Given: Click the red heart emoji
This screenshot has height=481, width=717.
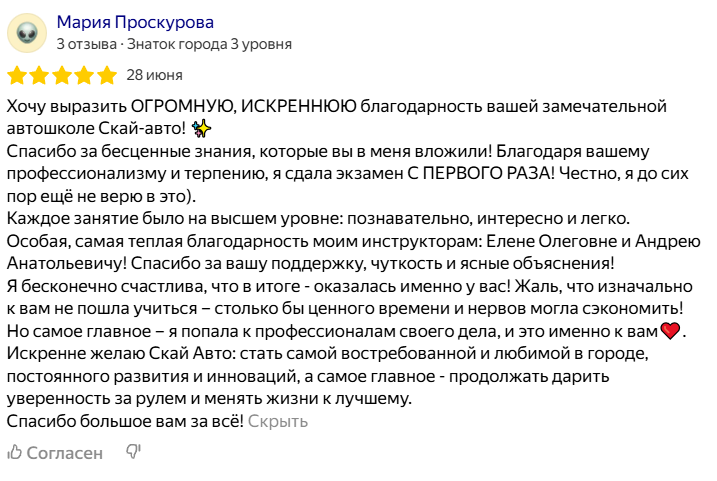Looking at the screenshot, I should tap(669, 332).
